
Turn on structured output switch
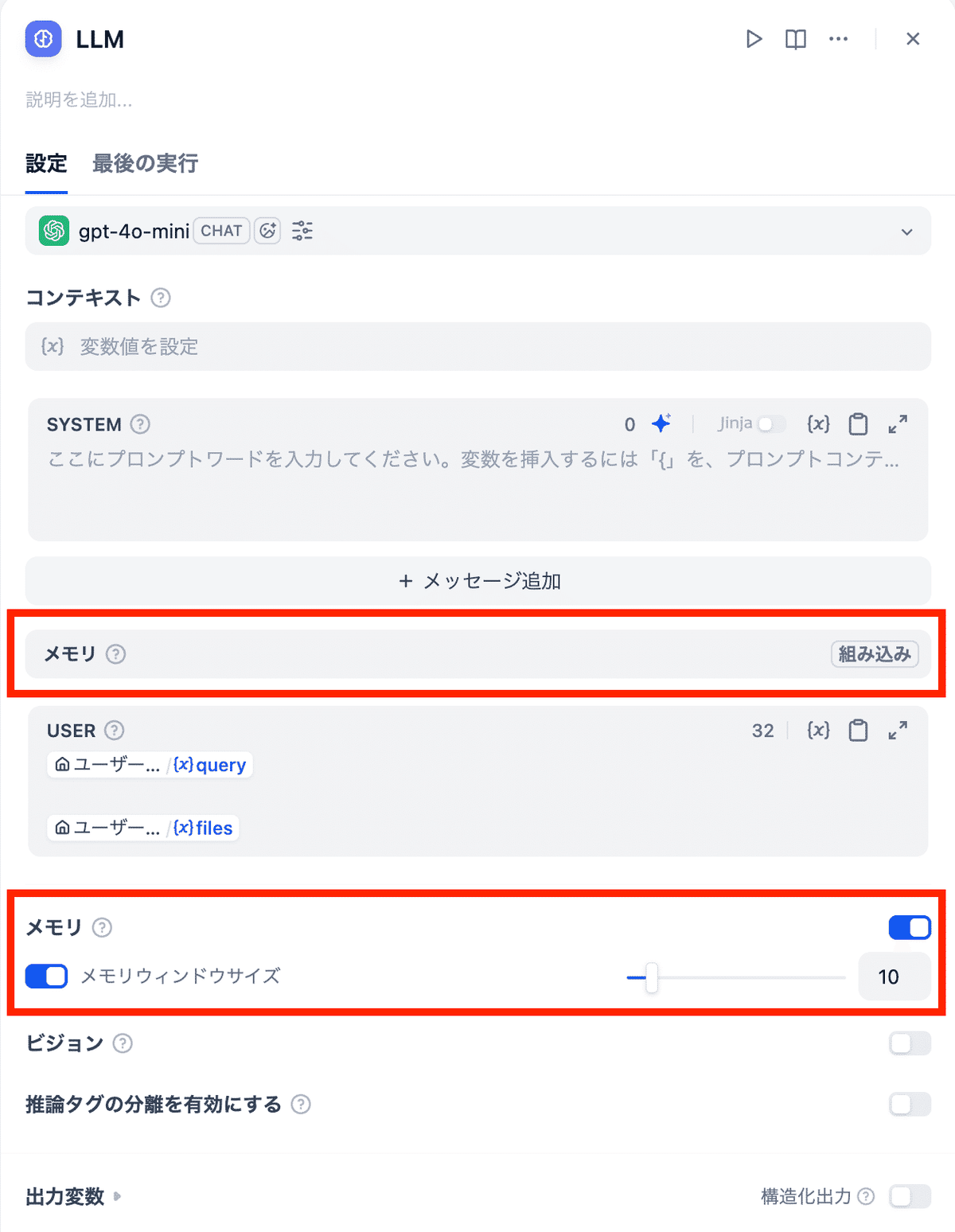click(x=910, y=1196)
